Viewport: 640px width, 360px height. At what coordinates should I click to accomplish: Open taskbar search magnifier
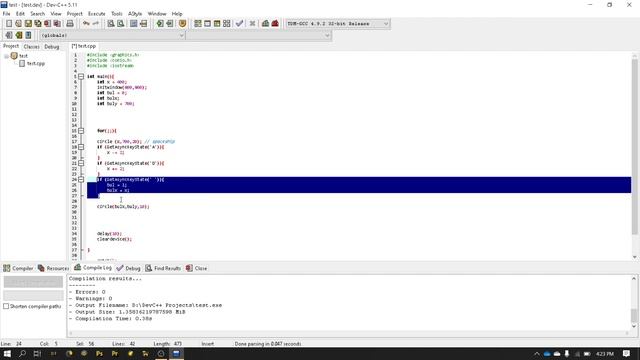[x=22, y=353]
